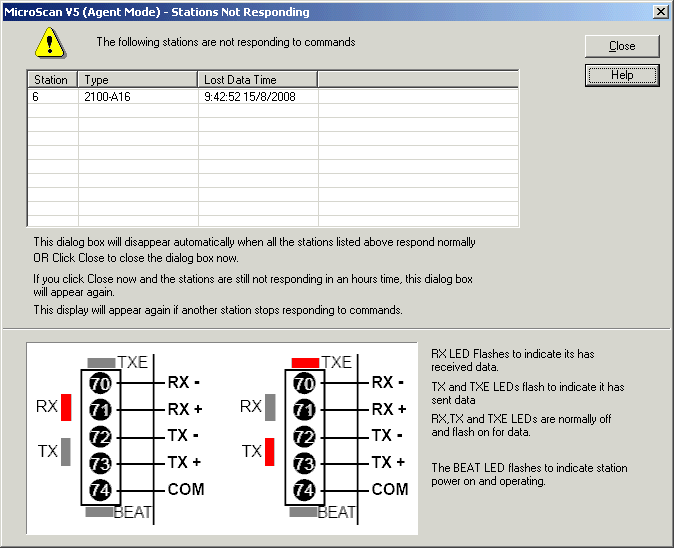Click terminal 72 in left diagram
This screenshot has height=548, width=674.
(x=100, y=437)
